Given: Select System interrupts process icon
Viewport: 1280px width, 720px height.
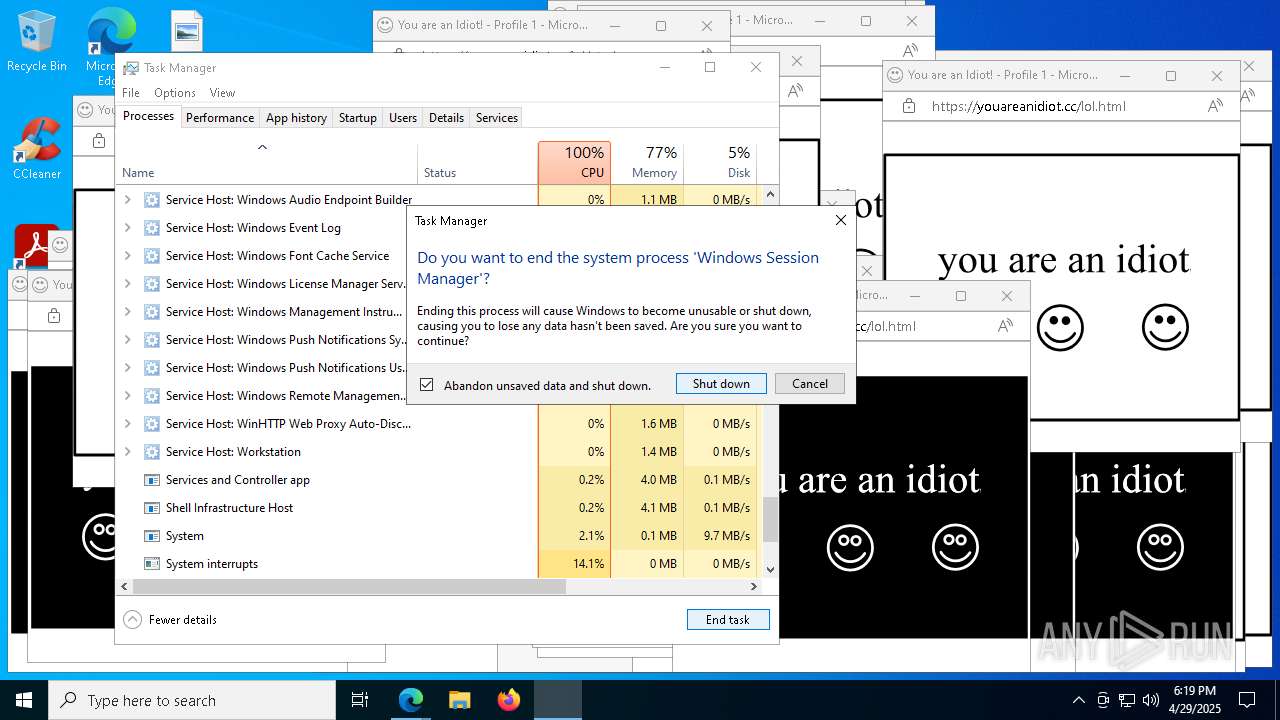Looking at the screenshot, I should click(152, 564).
